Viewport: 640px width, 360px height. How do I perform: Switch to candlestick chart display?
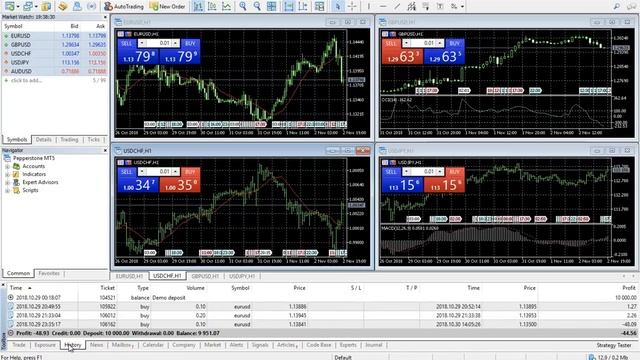coord(212,6)
